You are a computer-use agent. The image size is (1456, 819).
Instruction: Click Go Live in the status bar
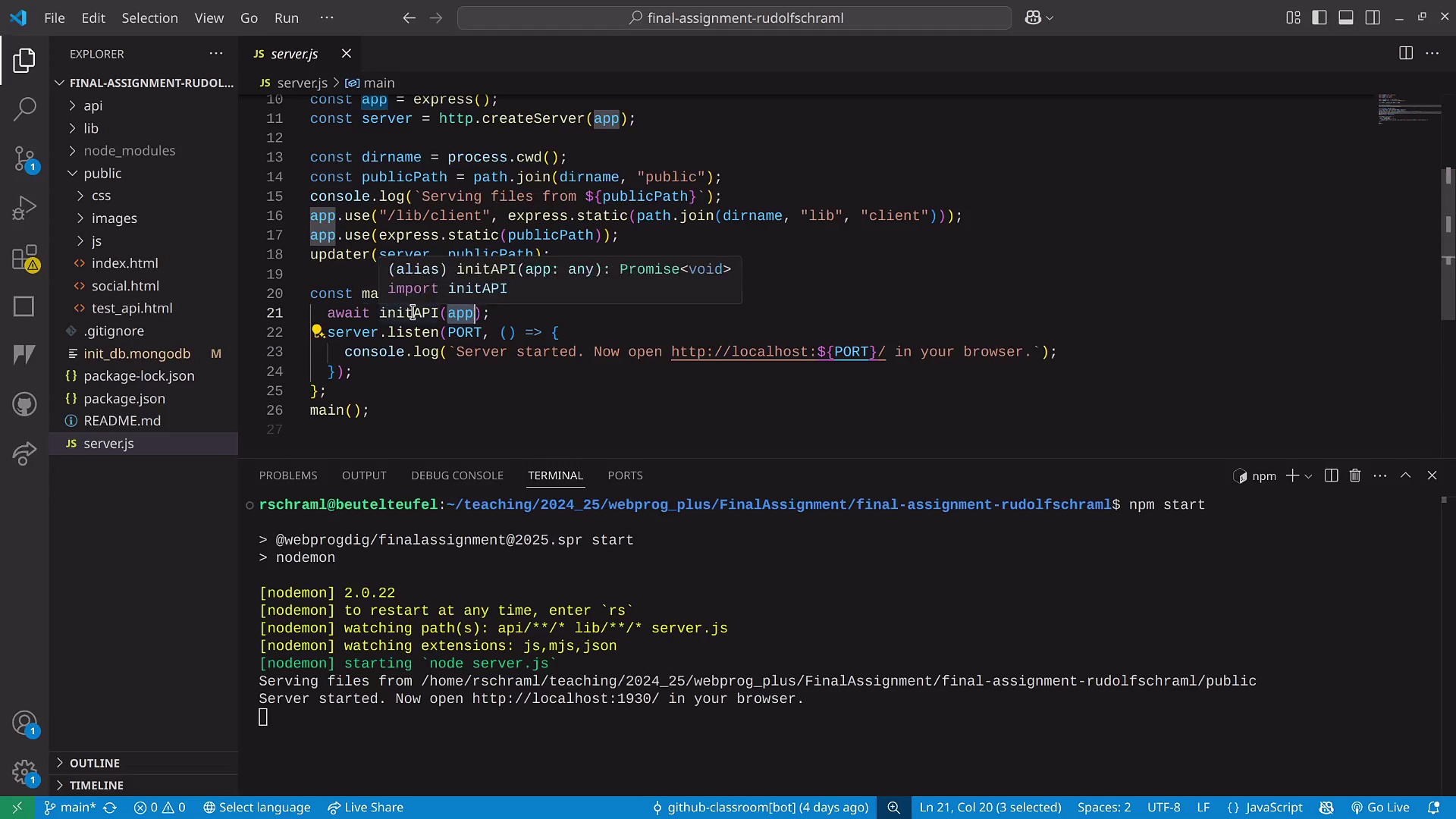coord(1380,808)
